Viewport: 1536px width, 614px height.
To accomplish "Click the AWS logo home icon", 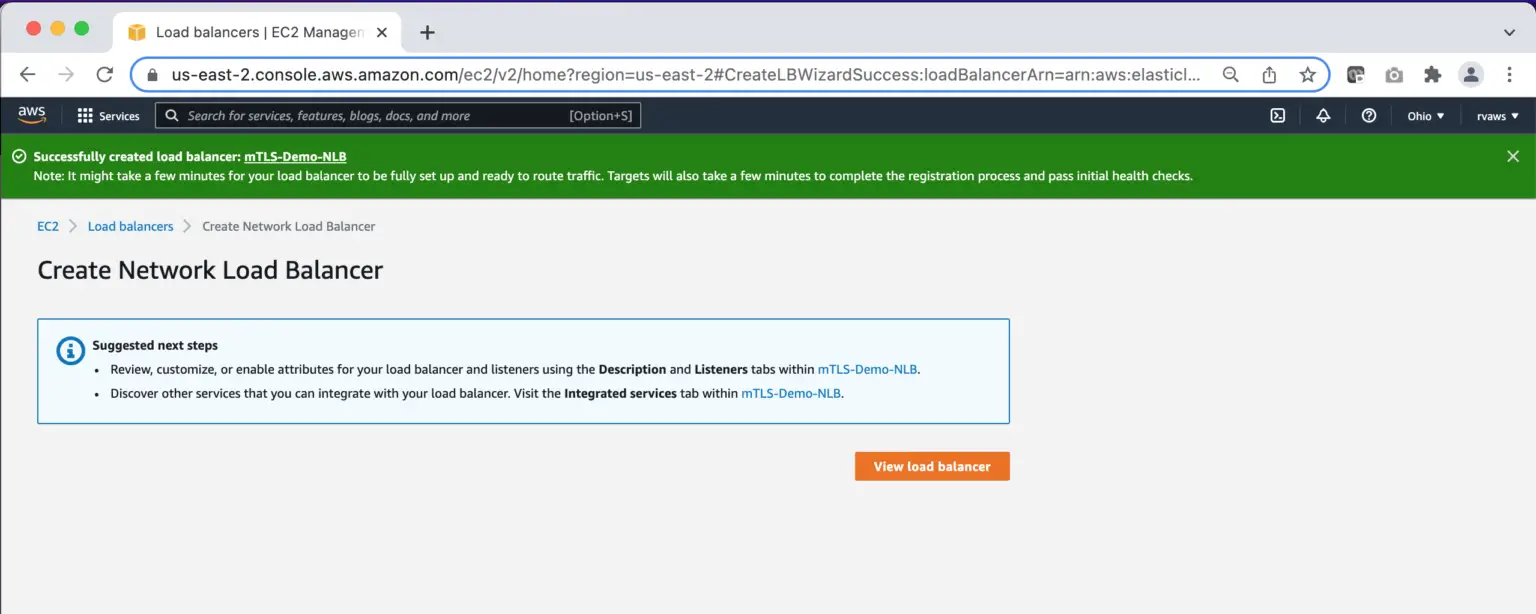I will point(32,116).
